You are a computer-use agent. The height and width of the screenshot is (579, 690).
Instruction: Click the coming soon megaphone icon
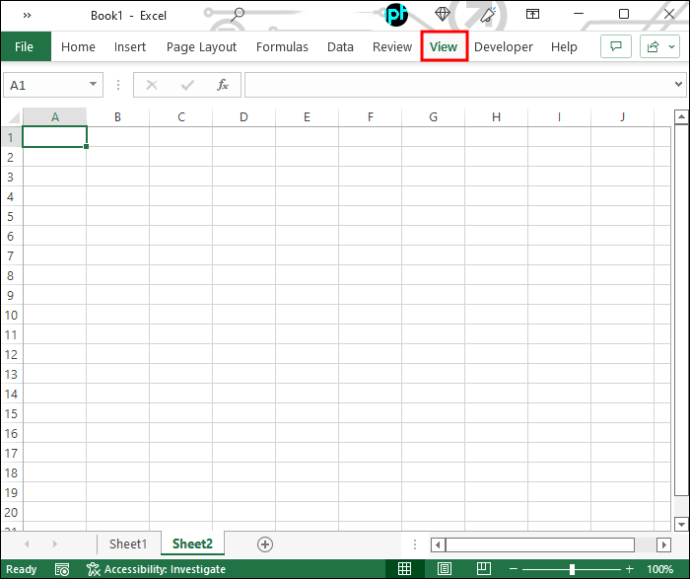click(x=488, y=15)
